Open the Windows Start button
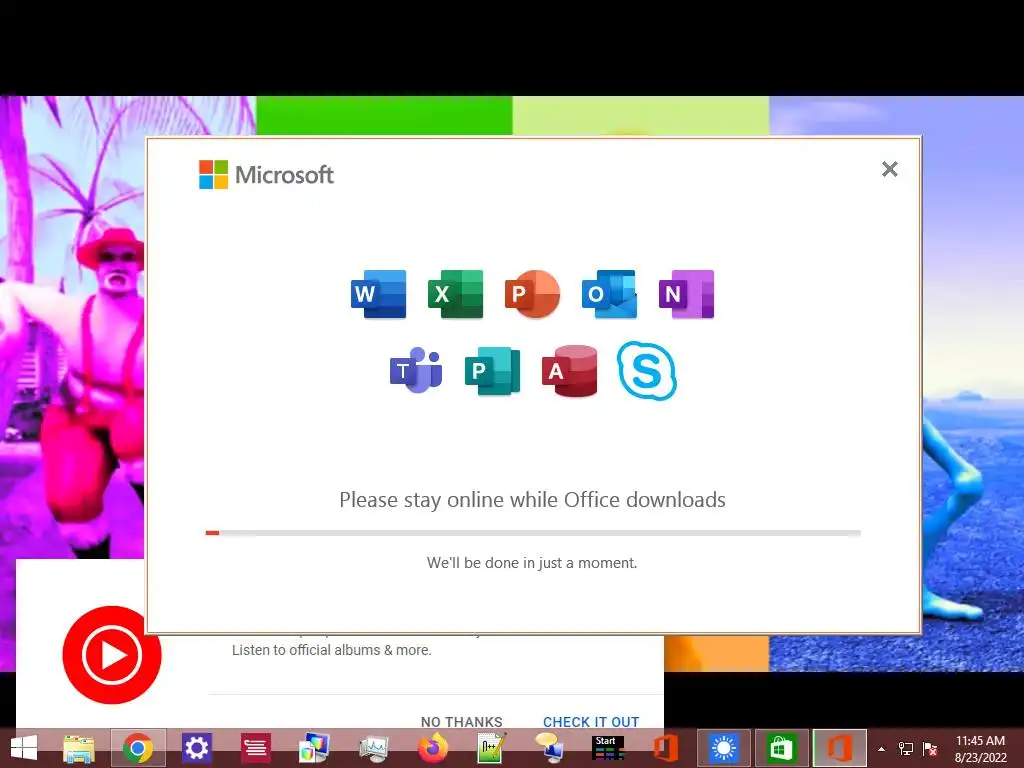1024x768 pixels. click(x=24, y=748)
